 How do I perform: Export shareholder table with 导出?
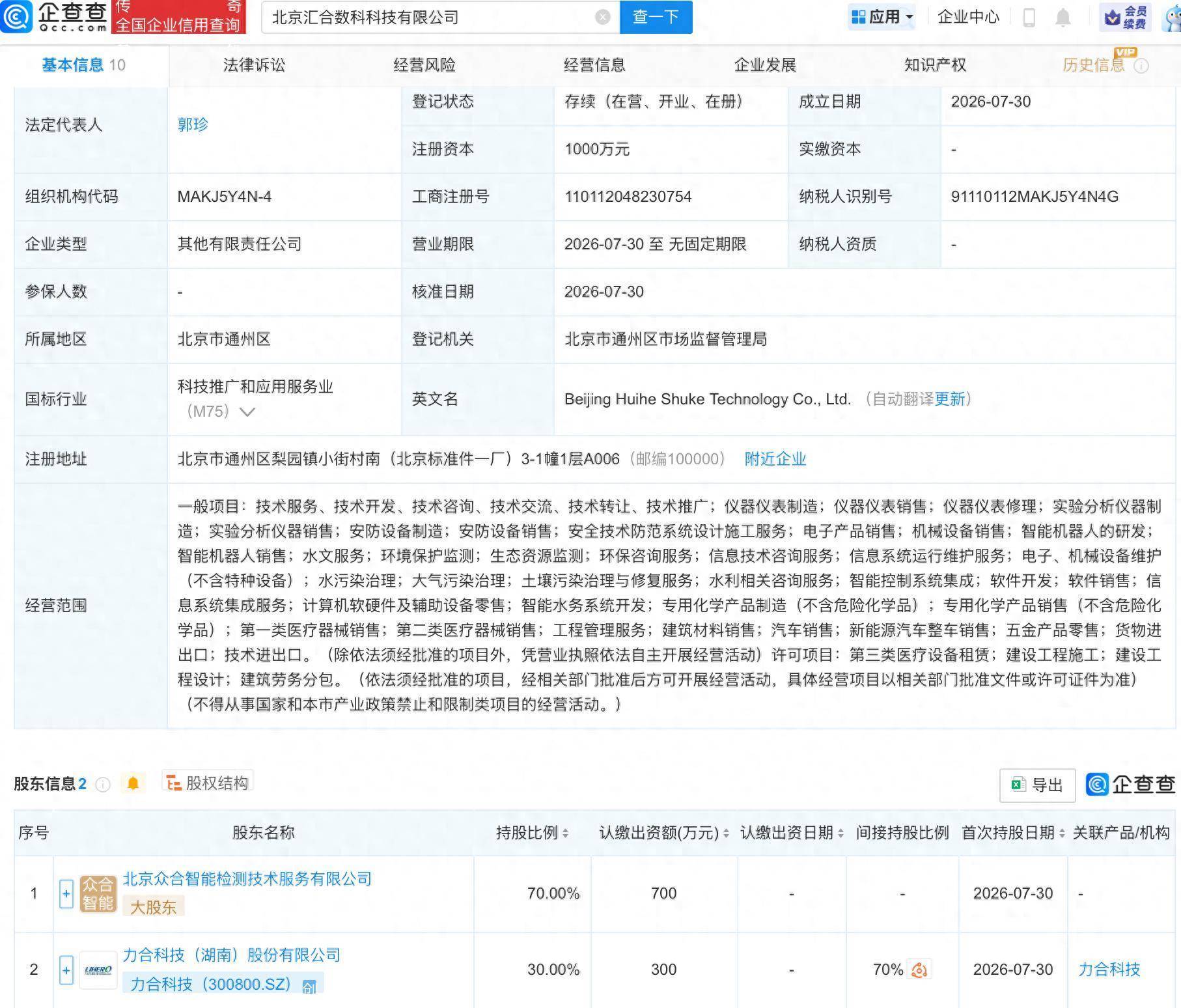pos(1037,785)
